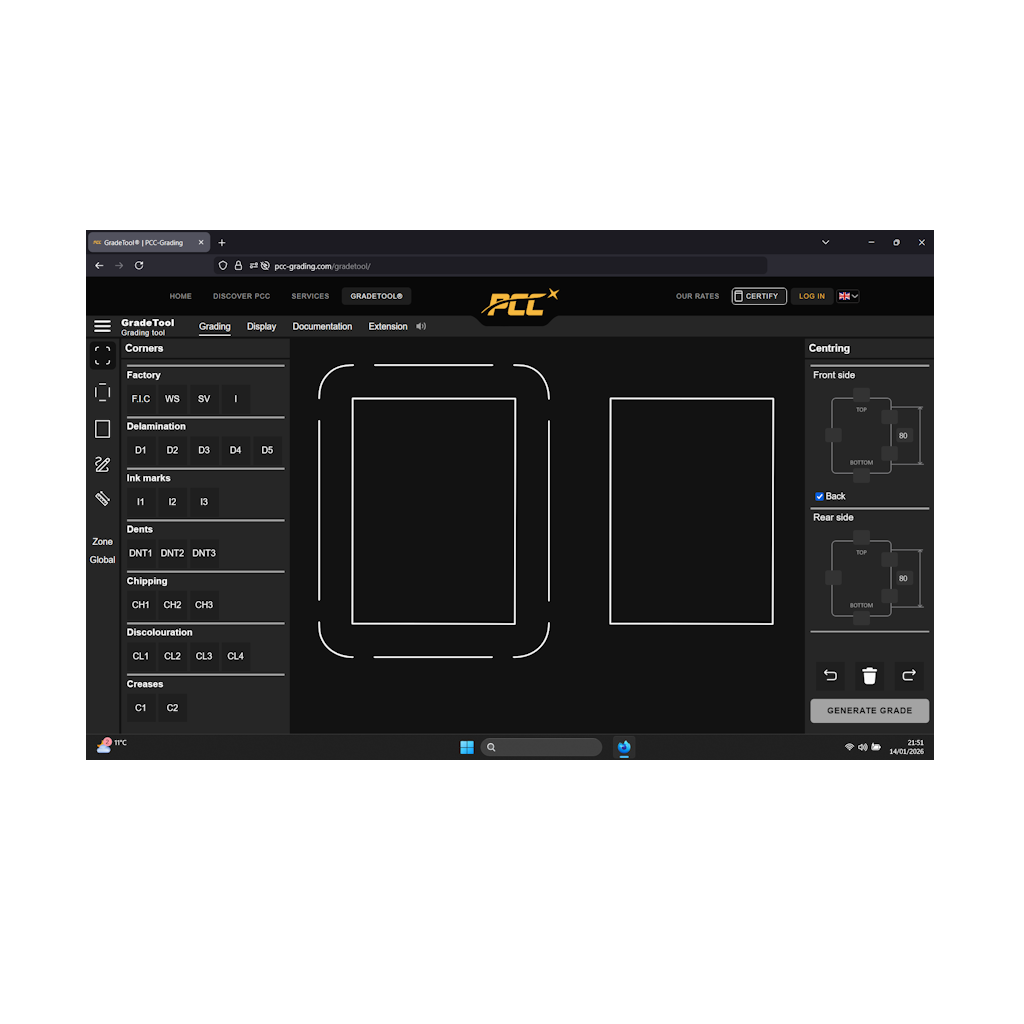
Task: Open SERVICES menu item
Action: [310, 296]
